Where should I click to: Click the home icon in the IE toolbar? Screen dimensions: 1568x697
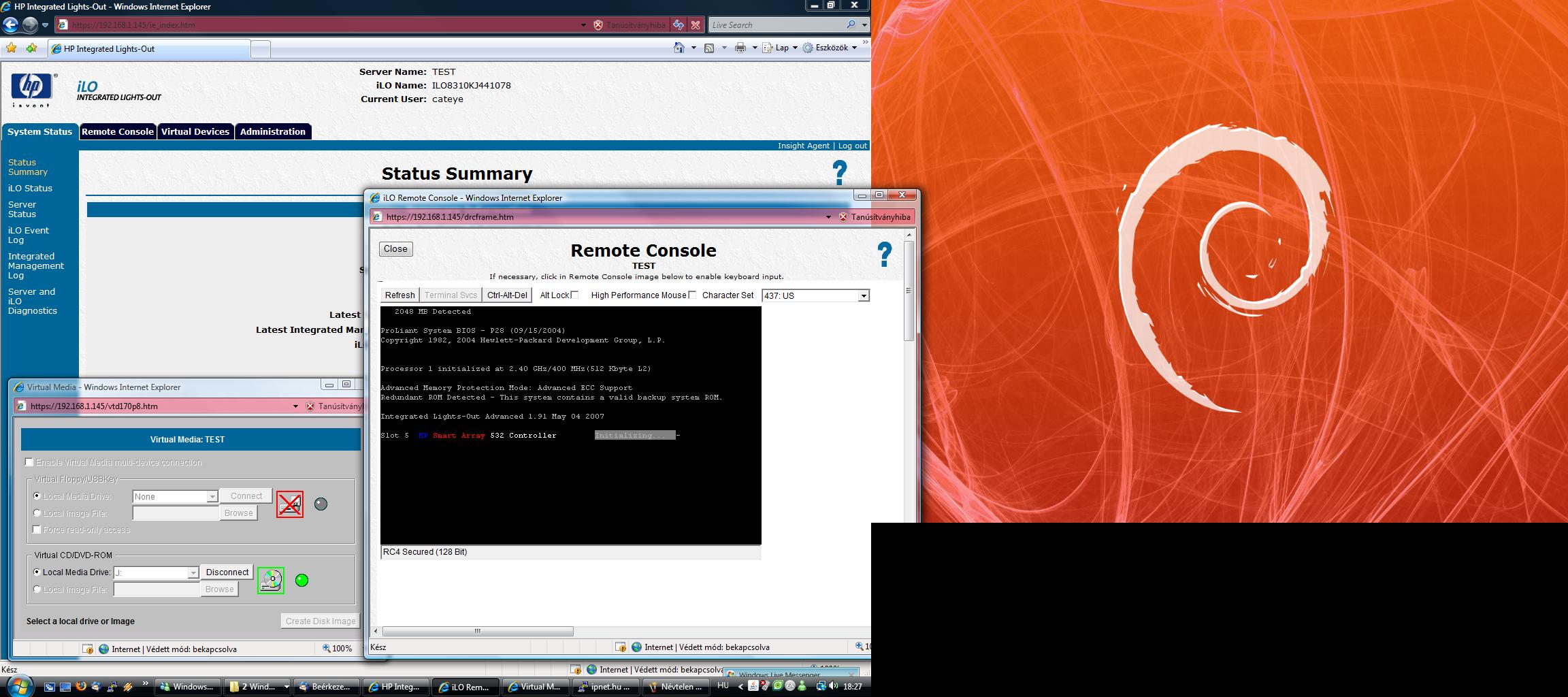(679, 48)
